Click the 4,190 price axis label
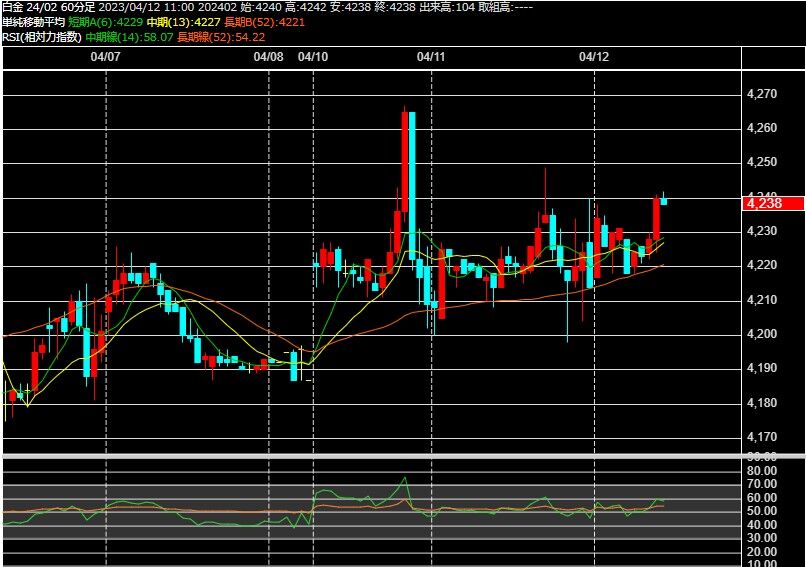The height and width of the screenshot is (567, 806). tap(762, 369)
